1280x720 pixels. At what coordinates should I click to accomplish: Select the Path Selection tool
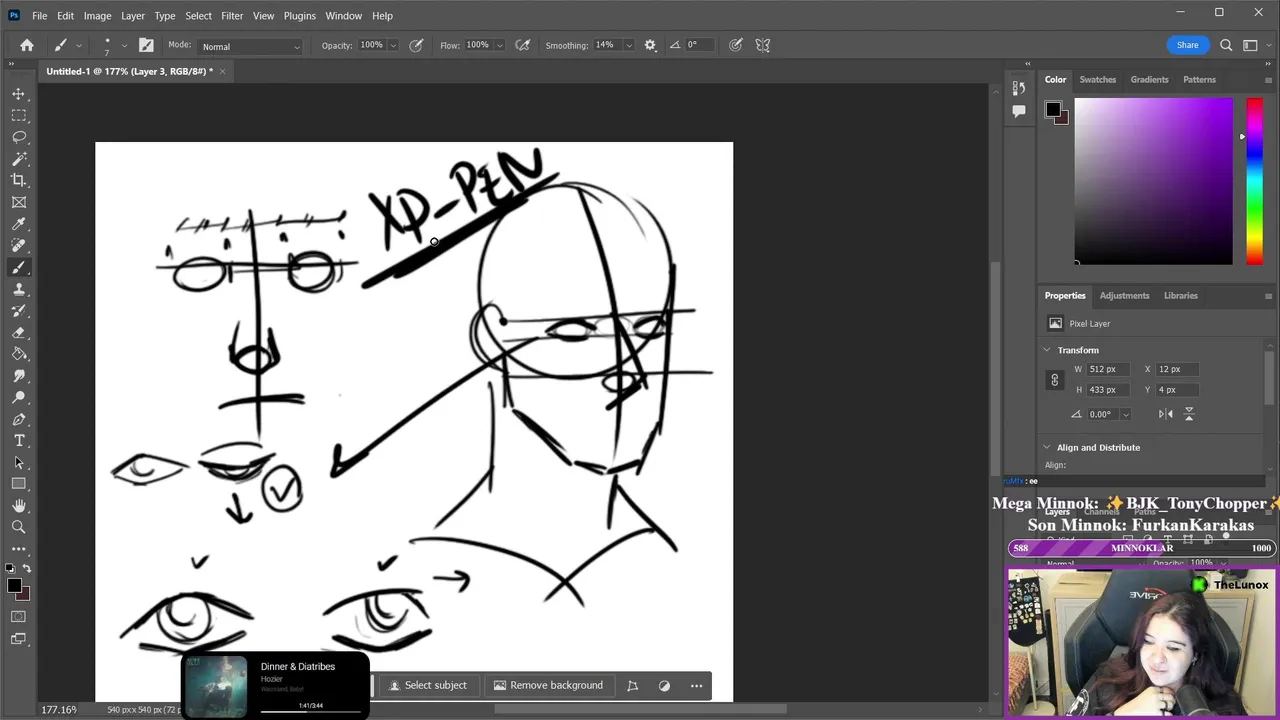19,463
